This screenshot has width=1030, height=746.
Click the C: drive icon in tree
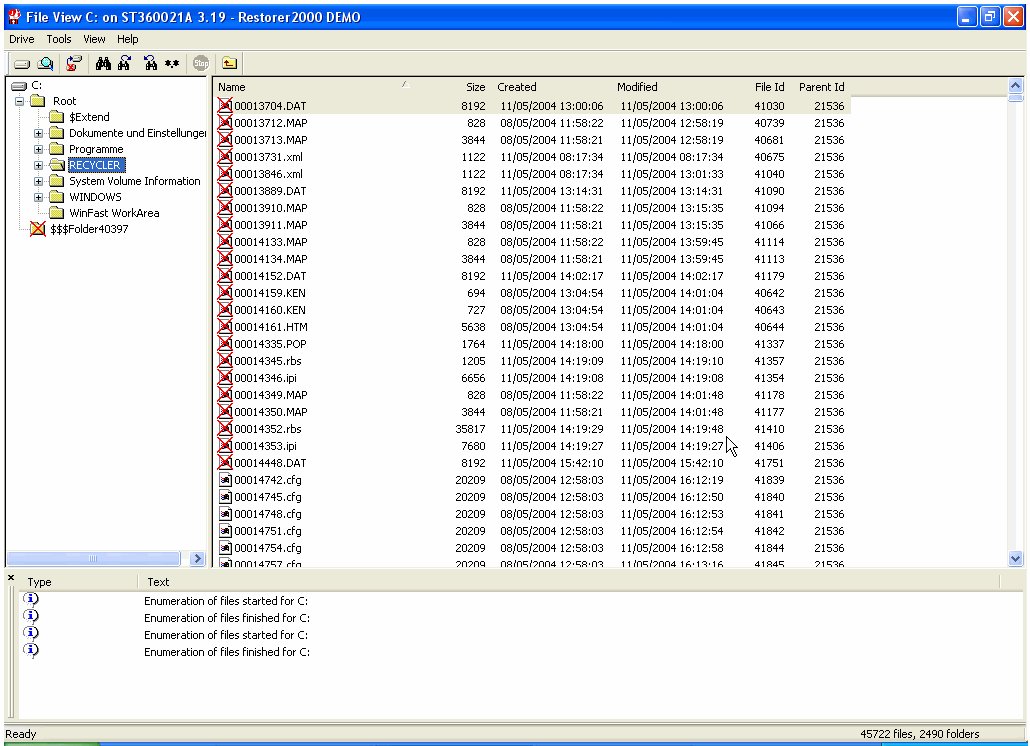[19, 85]
